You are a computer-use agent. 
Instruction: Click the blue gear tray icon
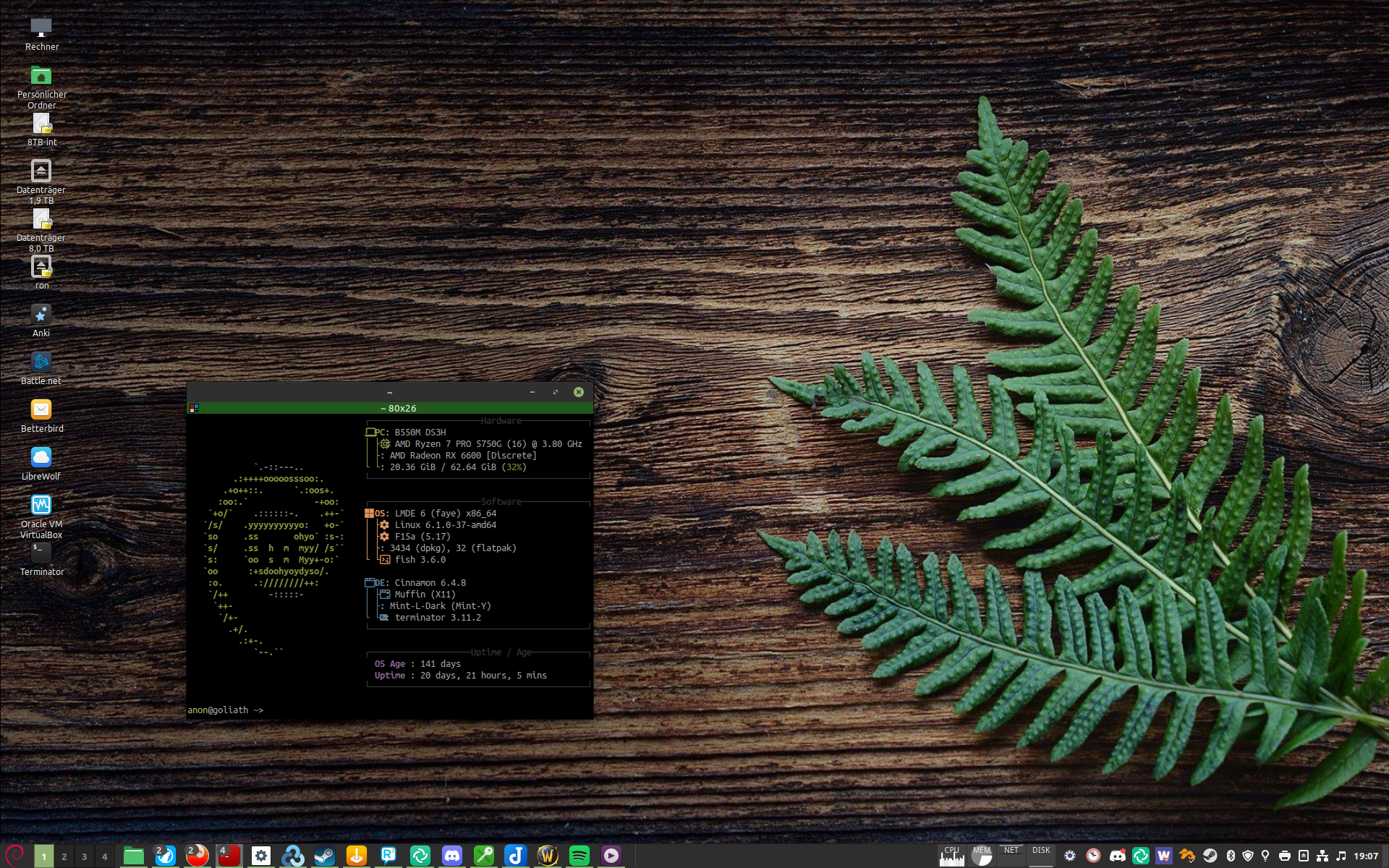1070,856
